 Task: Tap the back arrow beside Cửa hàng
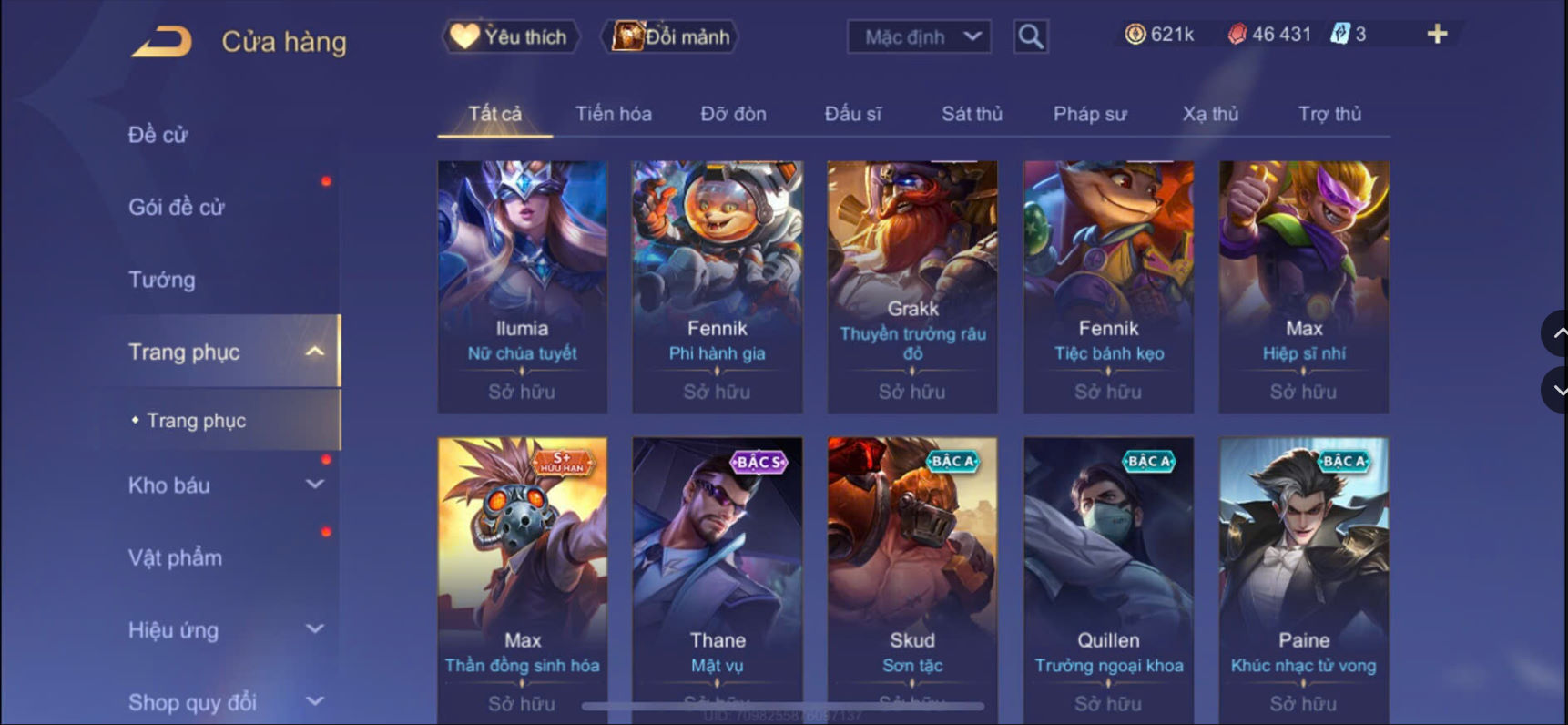coord(162,42)
